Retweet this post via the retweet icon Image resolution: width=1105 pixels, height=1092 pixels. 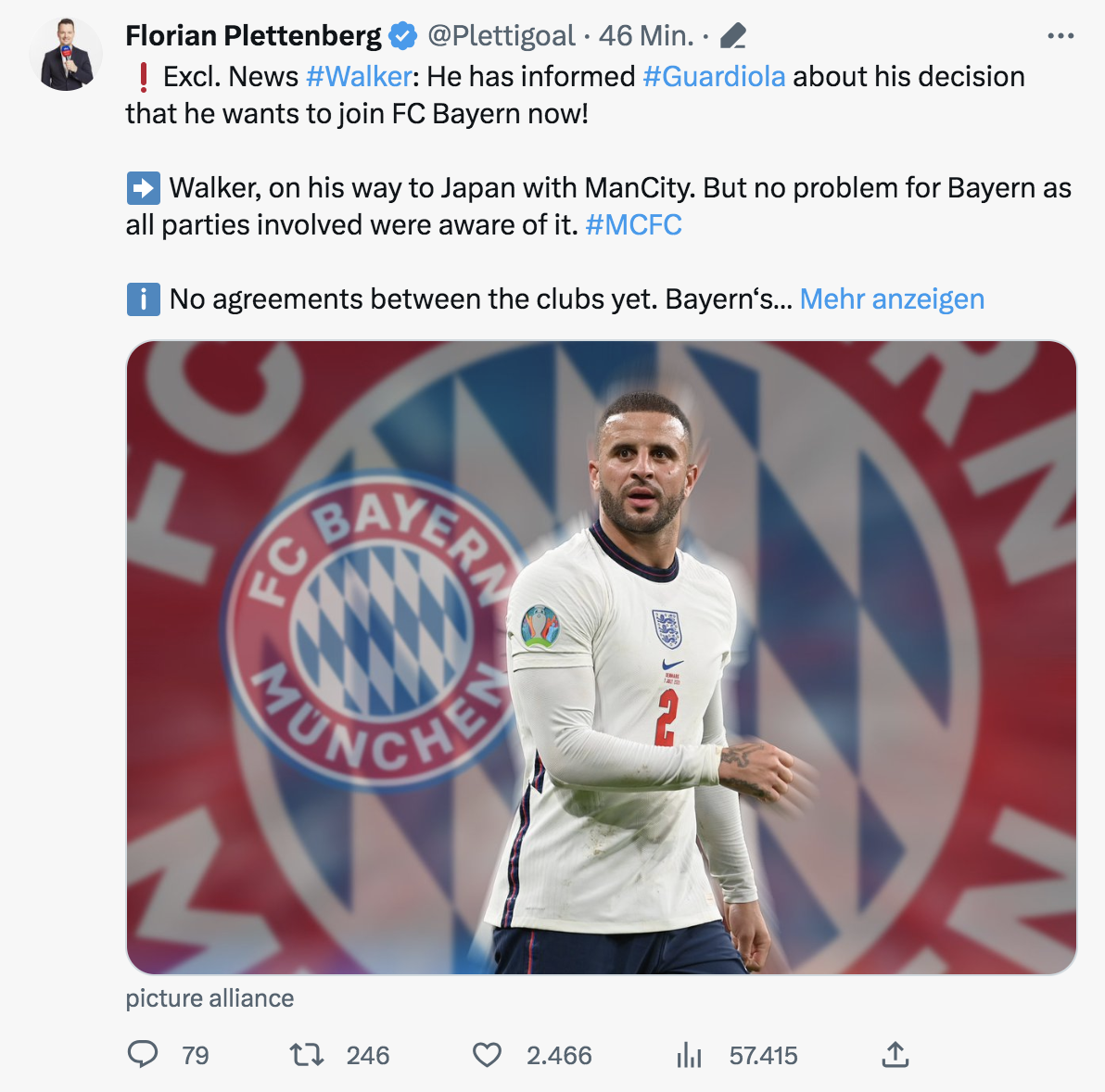click(306, 1055)
